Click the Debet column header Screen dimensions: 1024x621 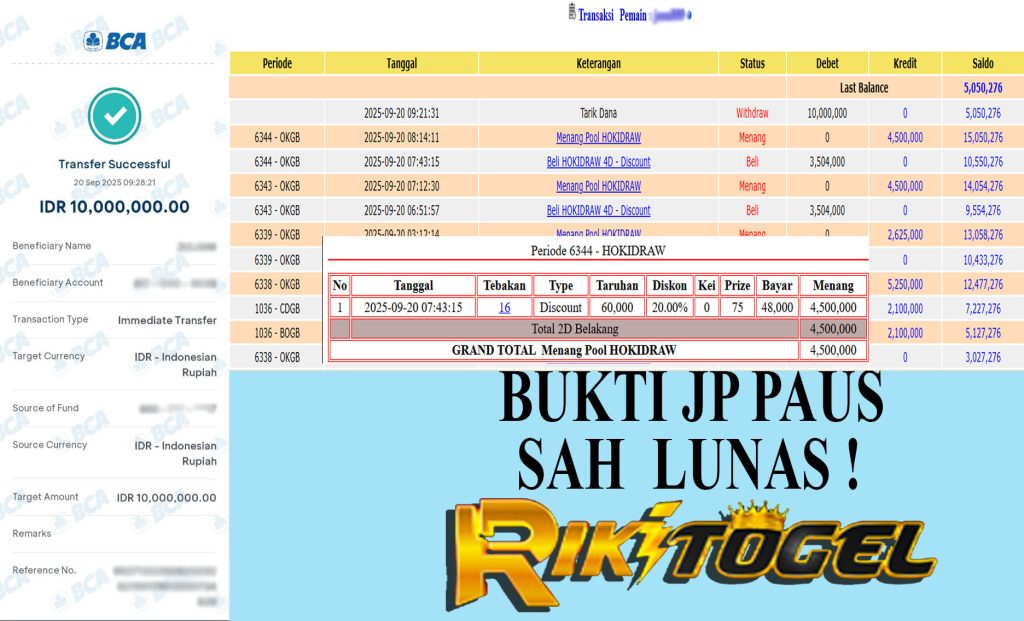(x=827, y=63)
